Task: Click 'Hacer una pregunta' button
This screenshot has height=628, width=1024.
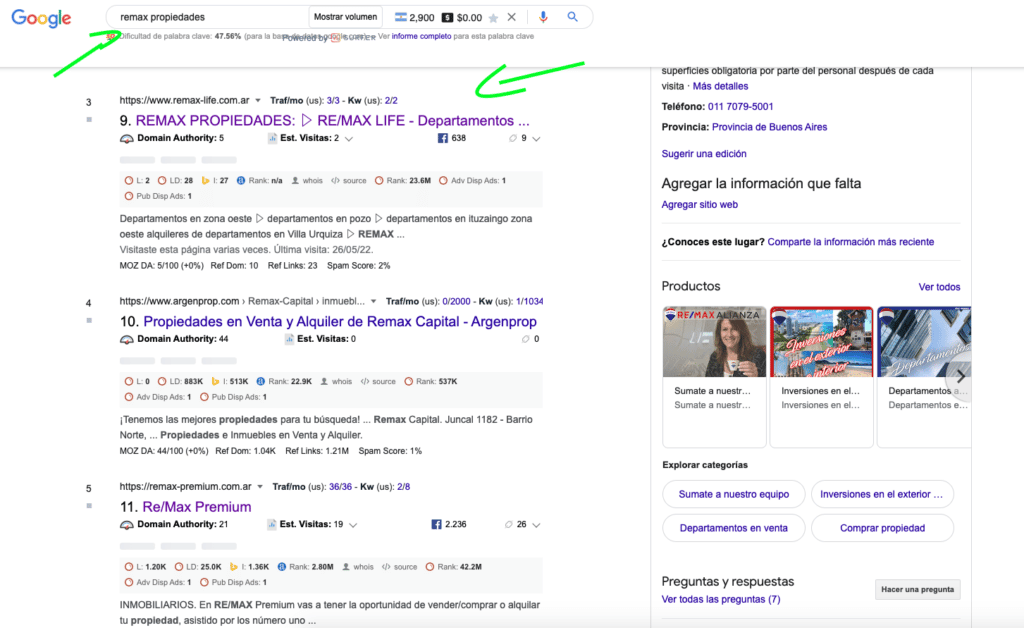Action: pyautogui.click(x=918, y=589)
